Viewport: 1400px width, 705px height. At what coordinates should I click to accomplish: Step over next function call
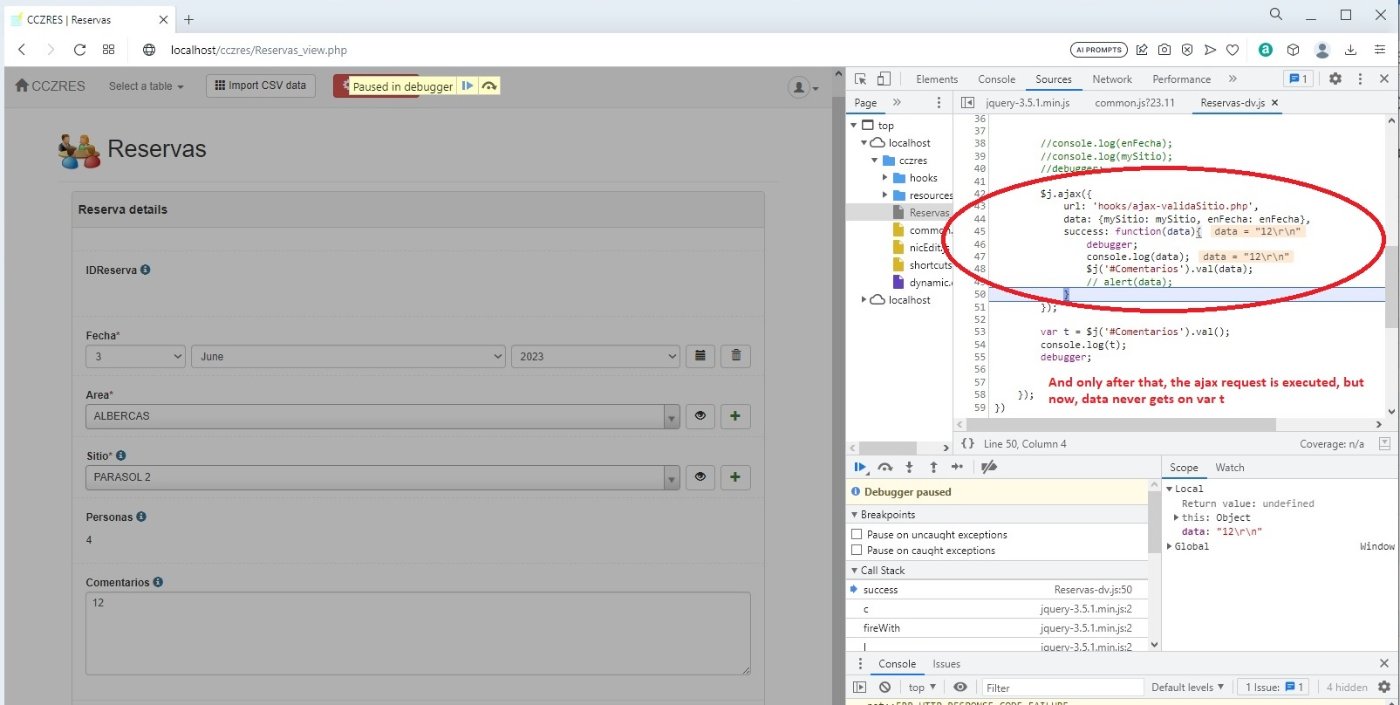click(x=885, y=467)
